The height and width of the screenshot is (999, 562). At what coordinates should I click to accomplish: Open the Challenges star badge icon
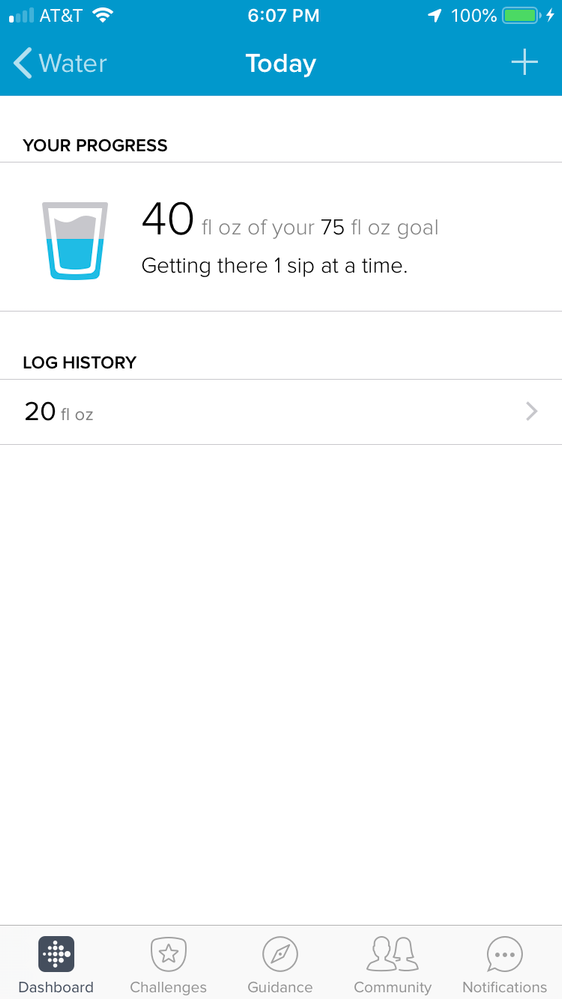point(168,954)
